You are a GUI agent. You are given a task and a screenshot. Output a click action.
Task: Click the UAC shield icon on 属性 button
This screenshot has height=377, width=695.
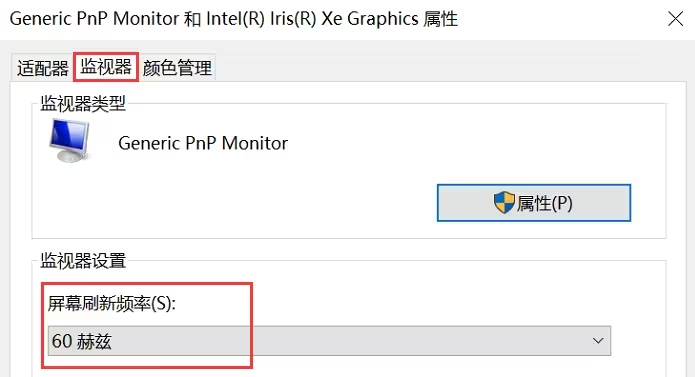tap(504, 202)
